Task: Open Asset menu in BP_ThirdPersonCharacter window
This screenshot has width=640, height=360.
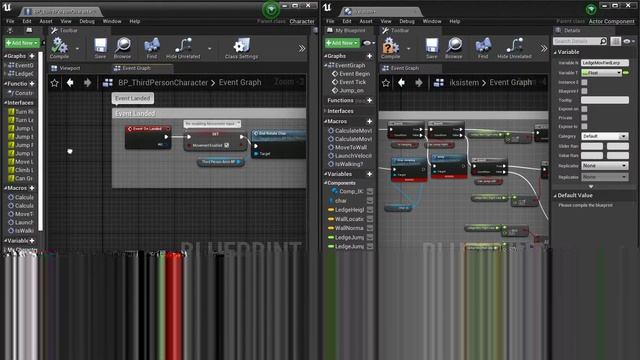Action: tap(46, 21)
